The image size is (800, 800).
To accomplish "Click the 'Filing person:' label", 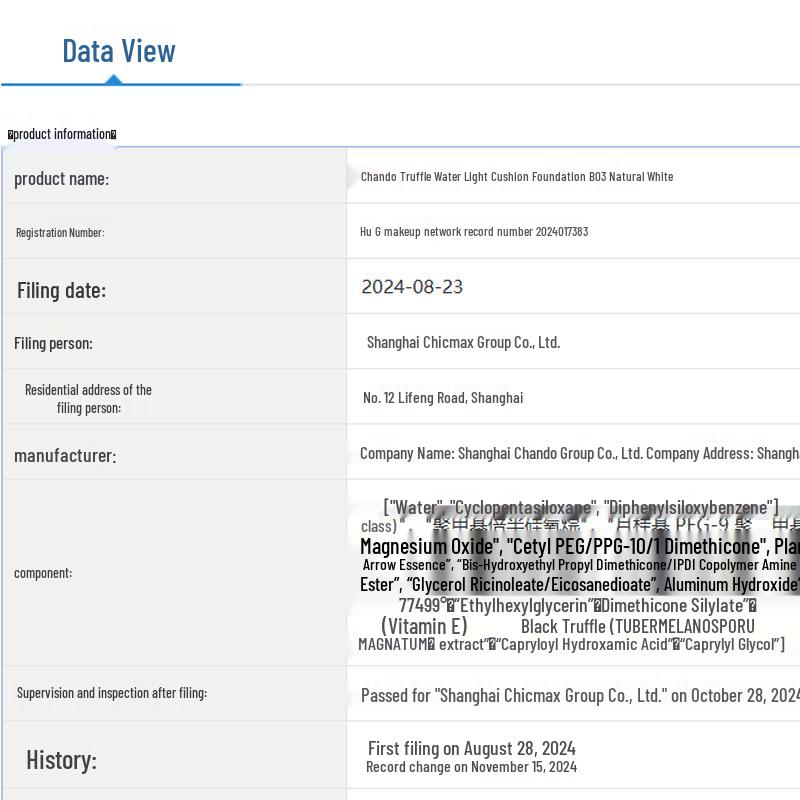I will [x=54, y=343].
